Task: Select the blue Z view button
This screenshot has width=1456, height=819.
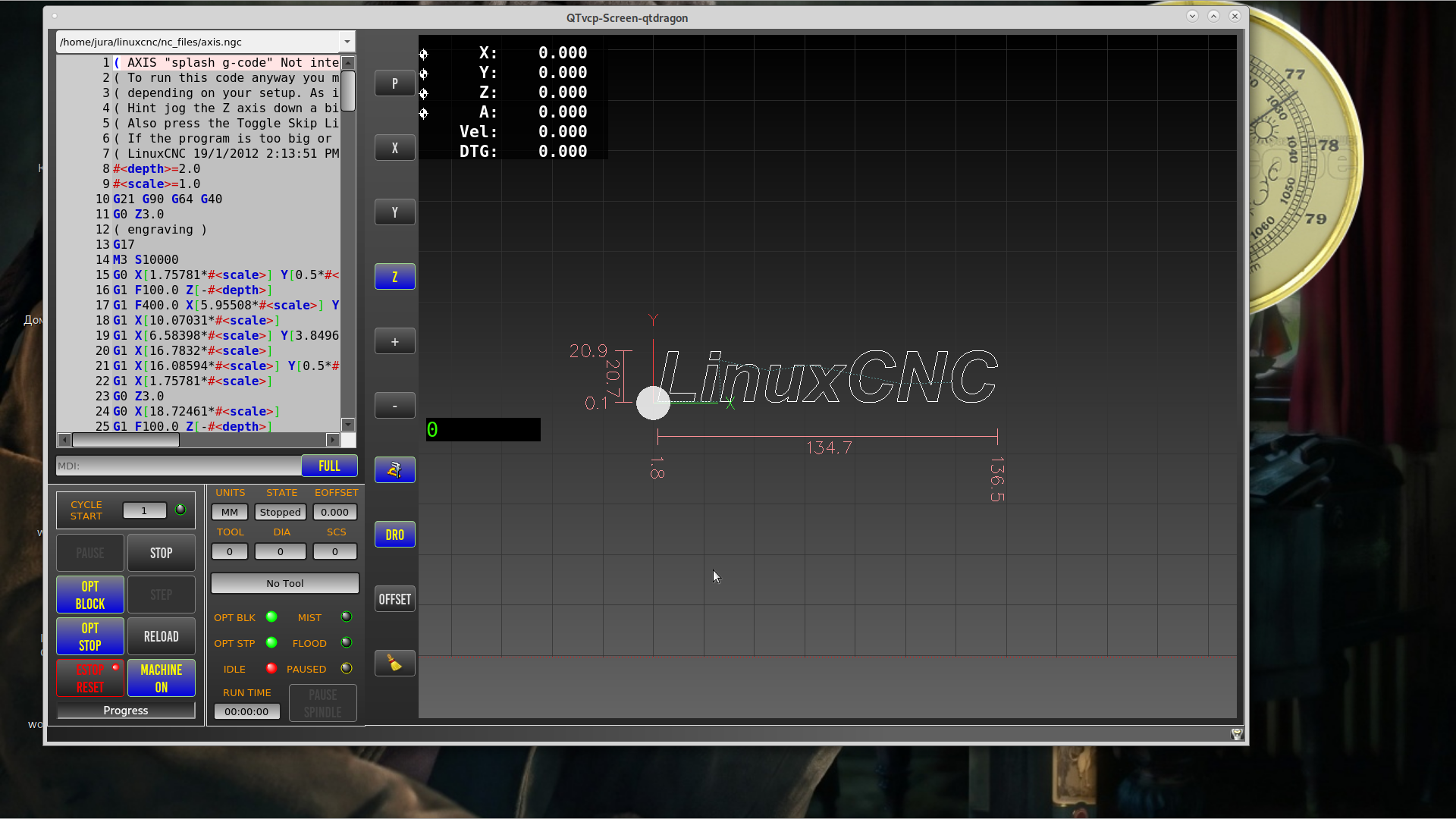Action: click(394, 277)
